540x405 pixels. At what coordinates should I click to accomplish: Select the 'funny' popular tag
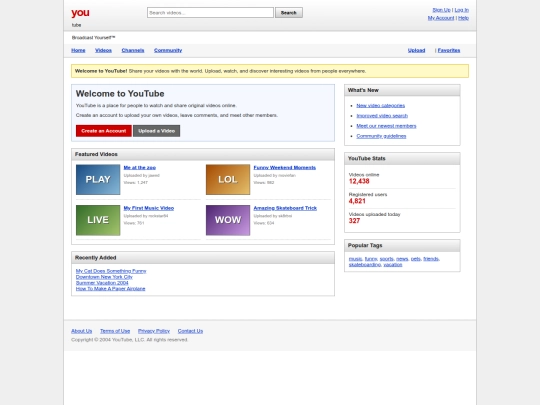coord(371,259)
